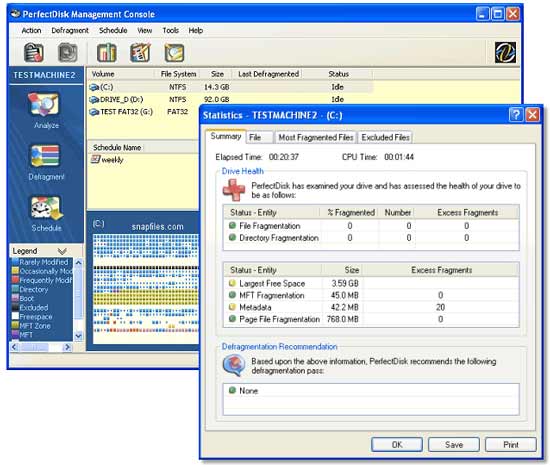Click green status dot beside File Fragmentation

(x=232, y=225)
